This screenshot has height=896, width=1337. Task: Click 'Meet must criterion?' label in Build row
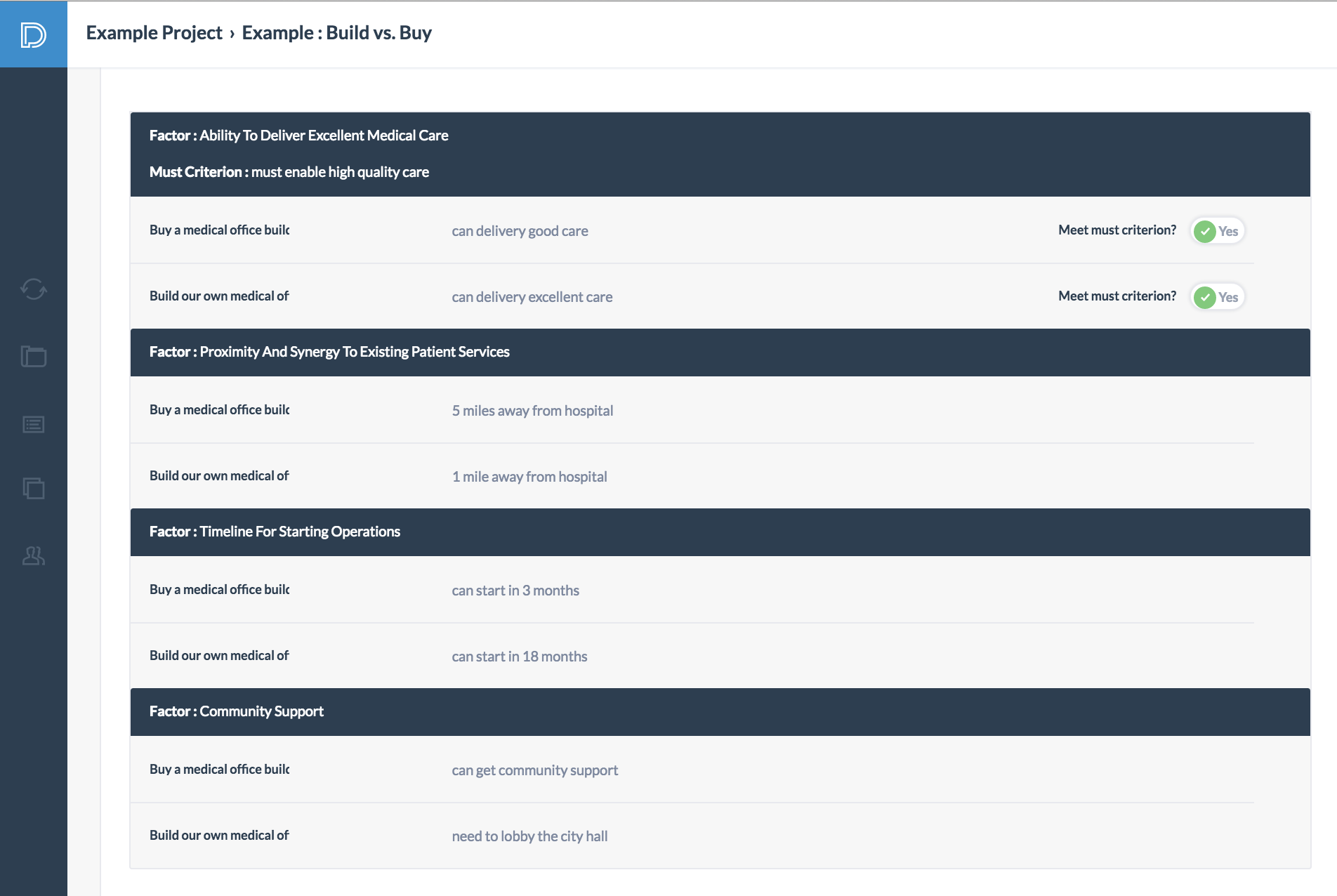pos(1117,296)
